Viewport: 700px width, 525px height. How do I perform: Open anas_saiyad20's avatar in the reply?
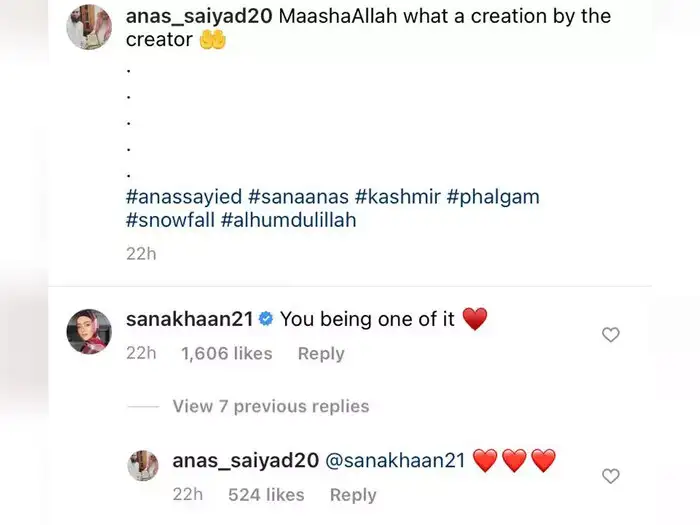click(144, 465)
